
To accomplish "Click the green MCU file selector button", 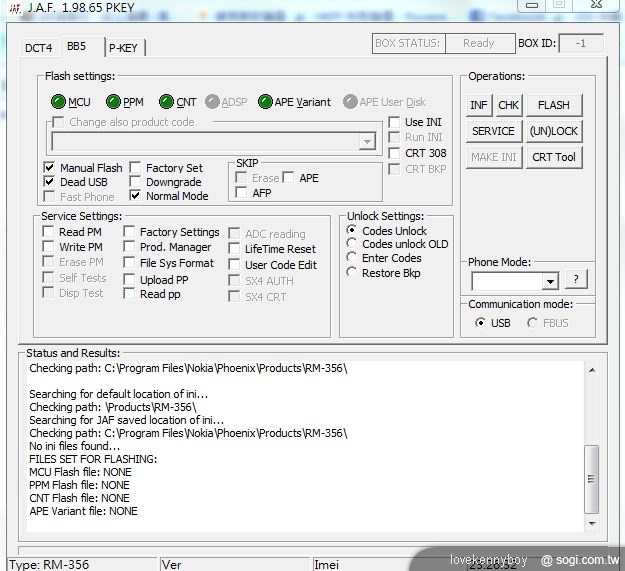I will (58, 102).
